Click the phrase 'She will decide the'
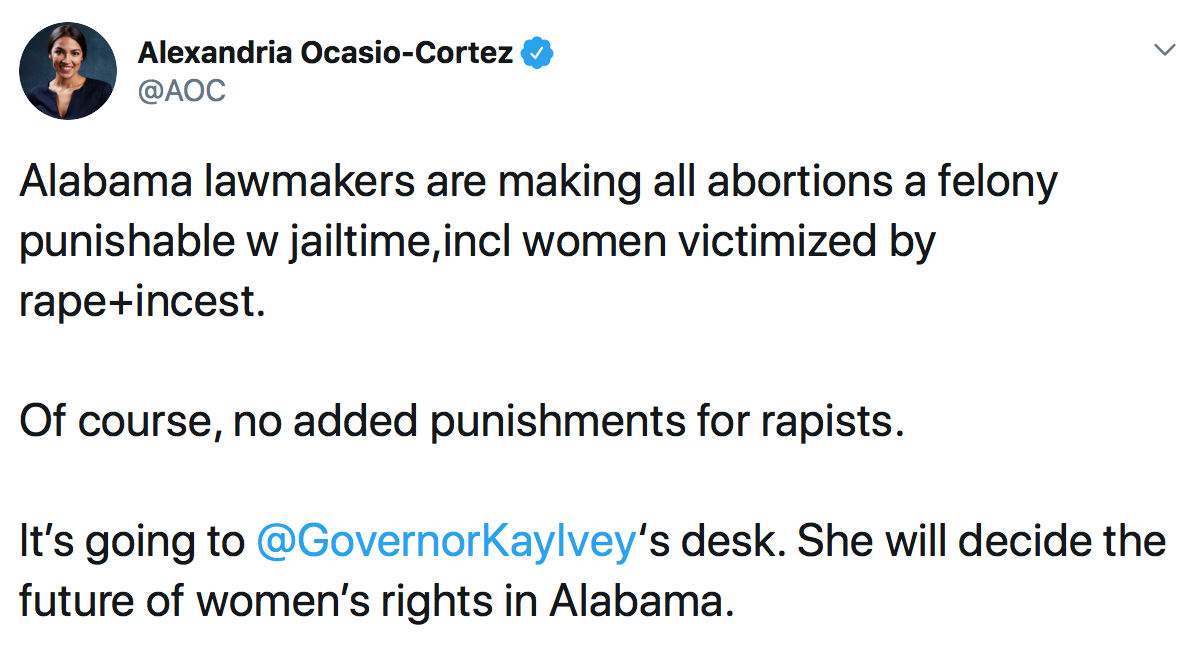The width and height of the screenshot is (1196, 672). 982,541
